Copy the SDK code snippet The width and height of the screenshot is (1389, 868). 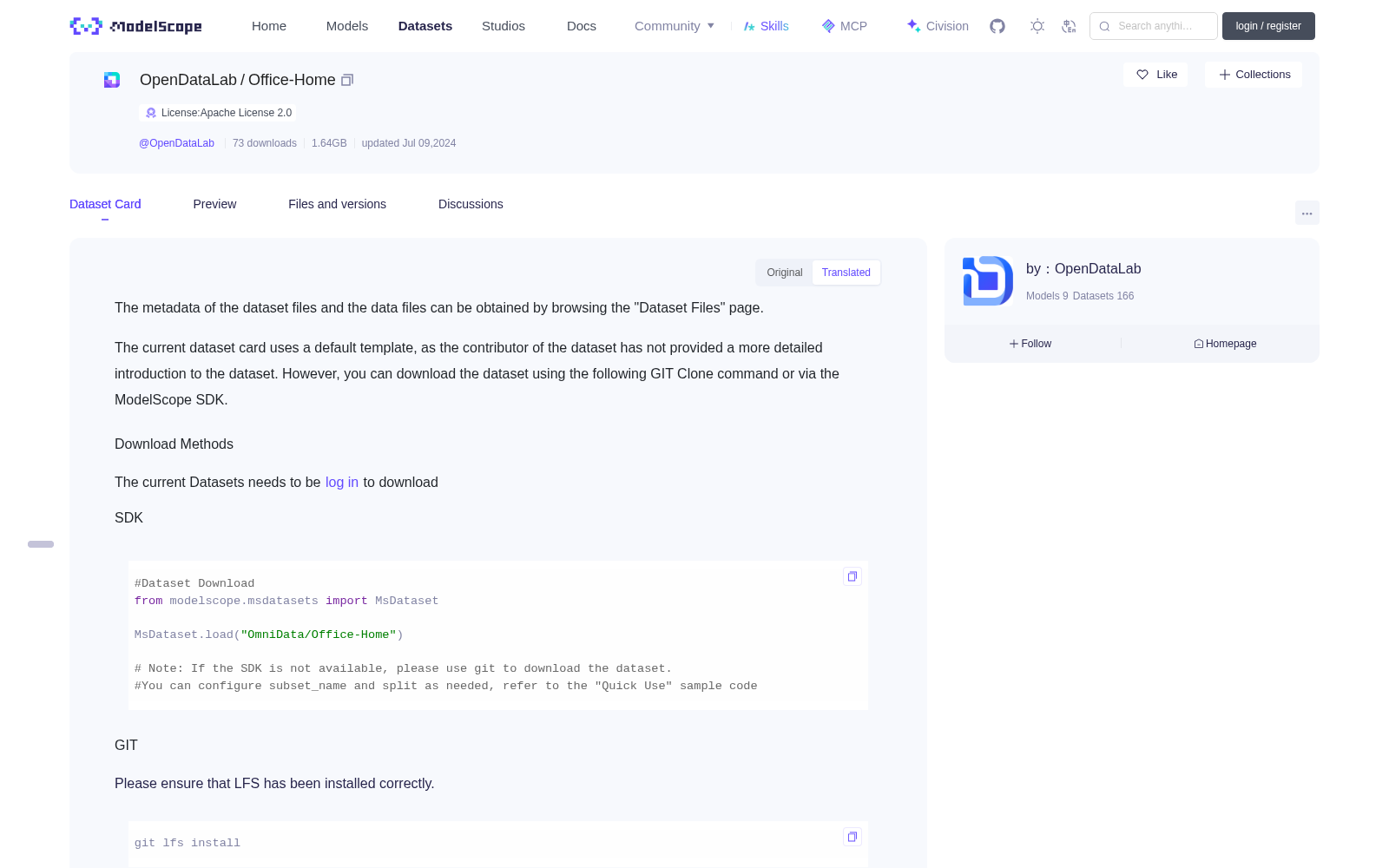[x=852, y=576]
